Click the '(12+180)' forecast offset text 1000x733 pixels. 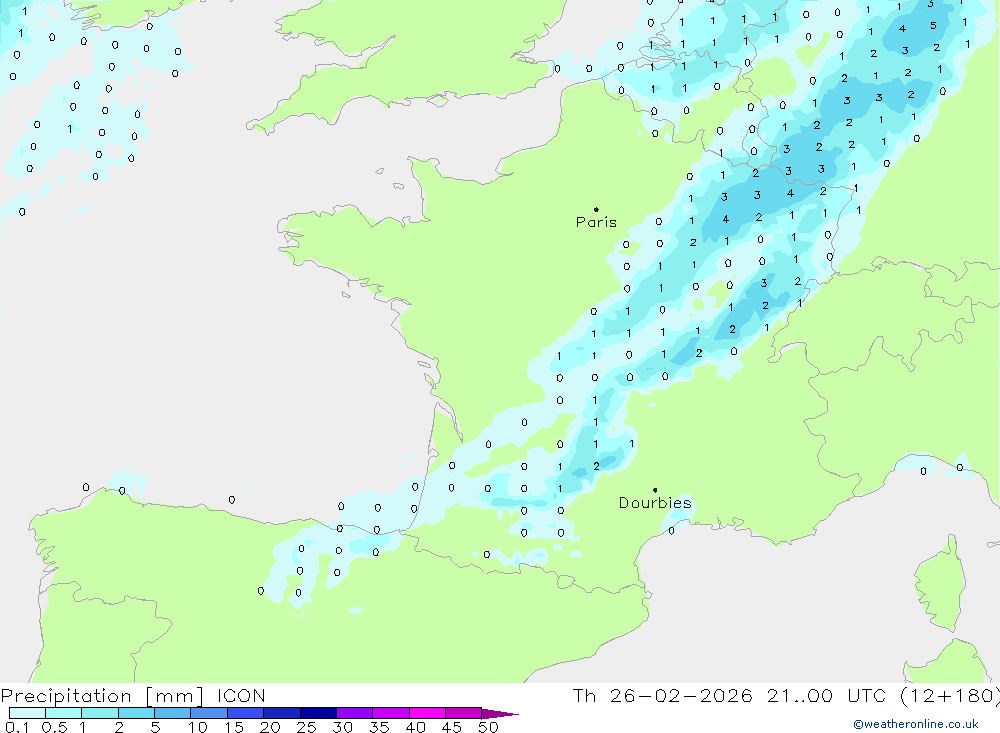[950, 696]
